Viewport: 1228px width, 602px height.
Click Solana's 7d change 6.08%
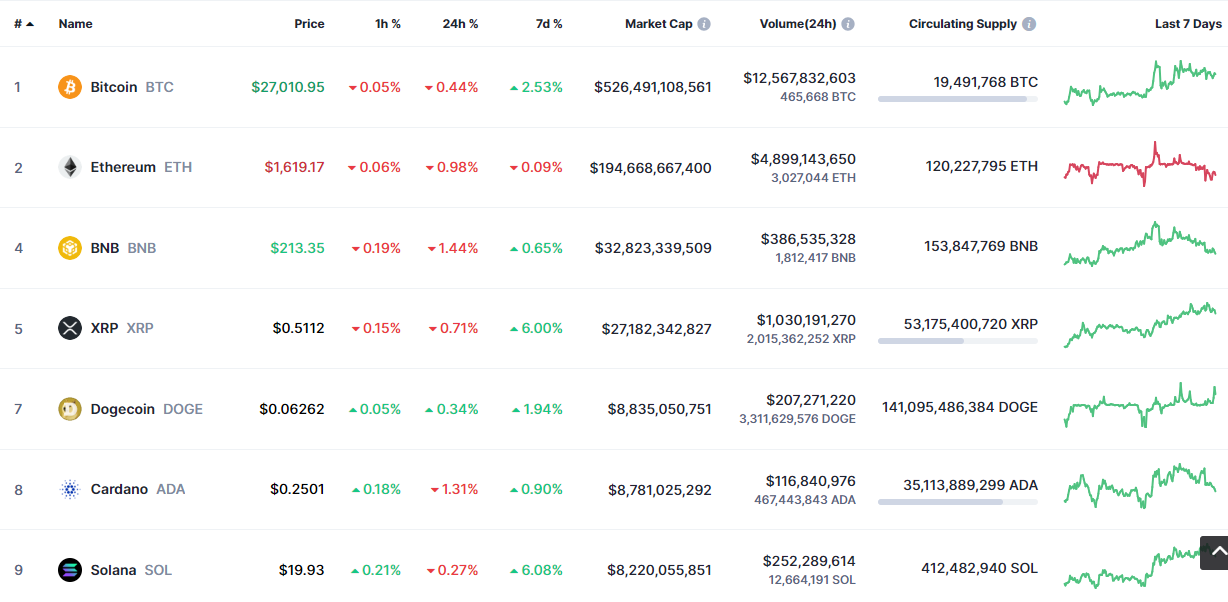click(536, 570)
